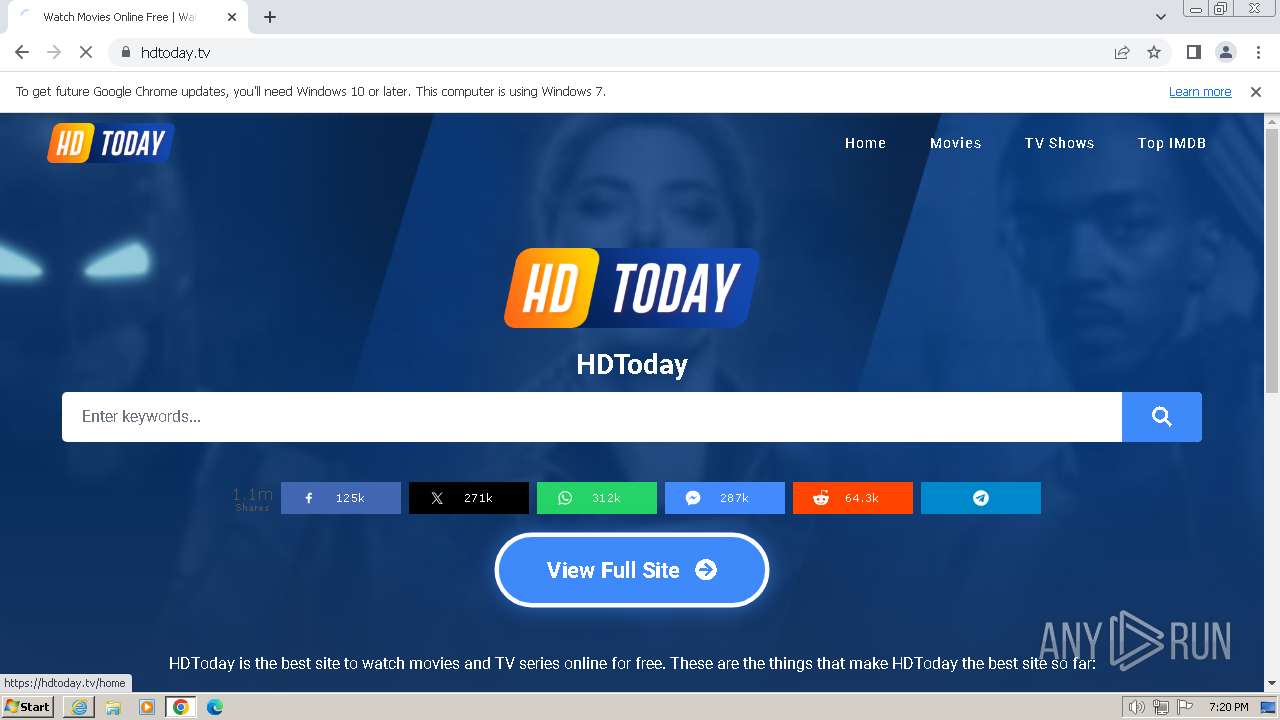1280x720 pixels.
Task: Click the HDToday heading text
Action: (632, 364)
